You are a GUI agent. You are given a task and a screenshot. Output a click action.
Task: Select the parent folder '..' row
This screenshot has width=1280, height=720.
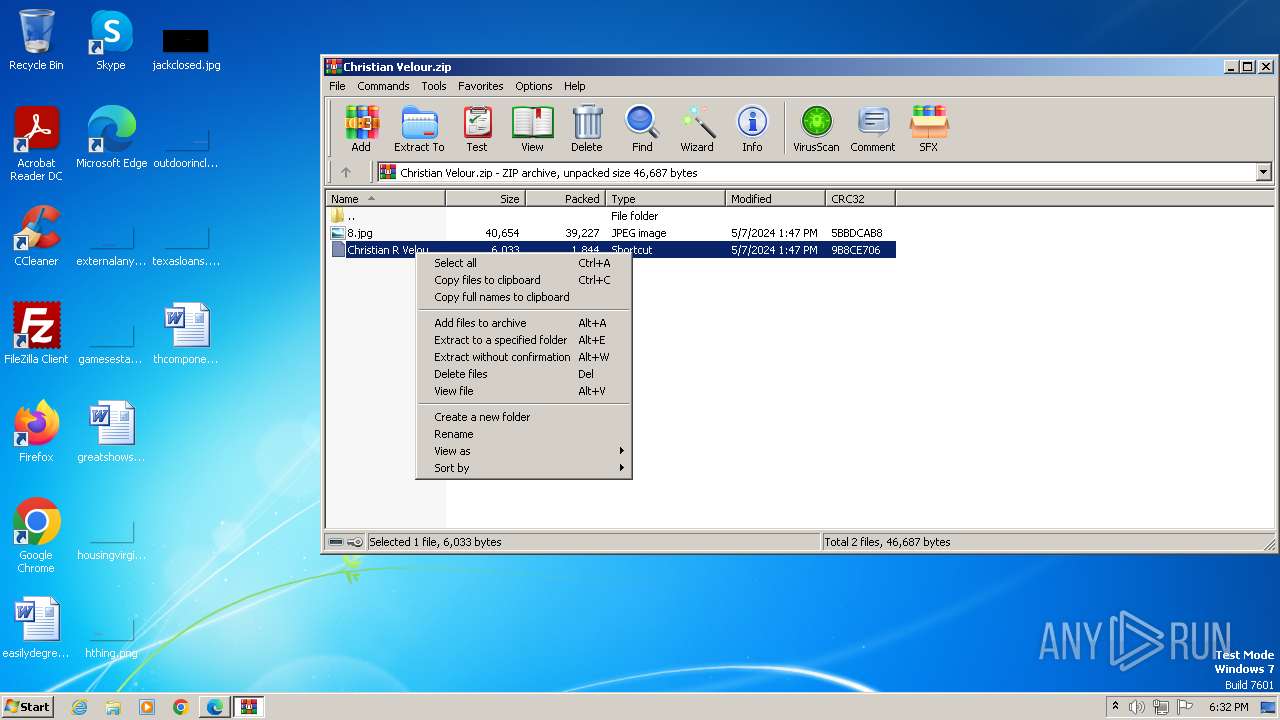tap(612, 216)
